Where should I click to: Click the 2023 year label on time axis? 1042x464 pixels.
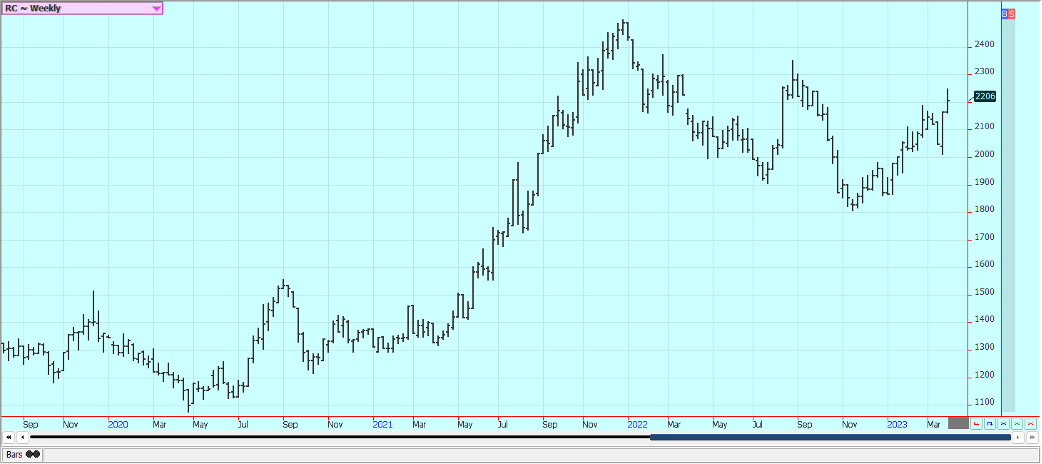pos(896,423)
